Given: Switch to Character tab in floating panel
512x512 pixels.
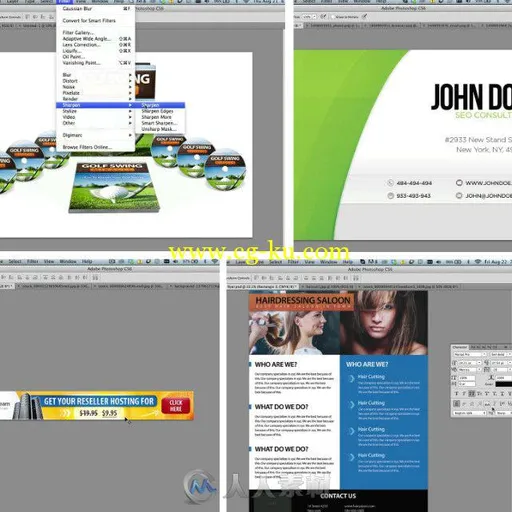Looking at the screenshot, I should point(460,347).
